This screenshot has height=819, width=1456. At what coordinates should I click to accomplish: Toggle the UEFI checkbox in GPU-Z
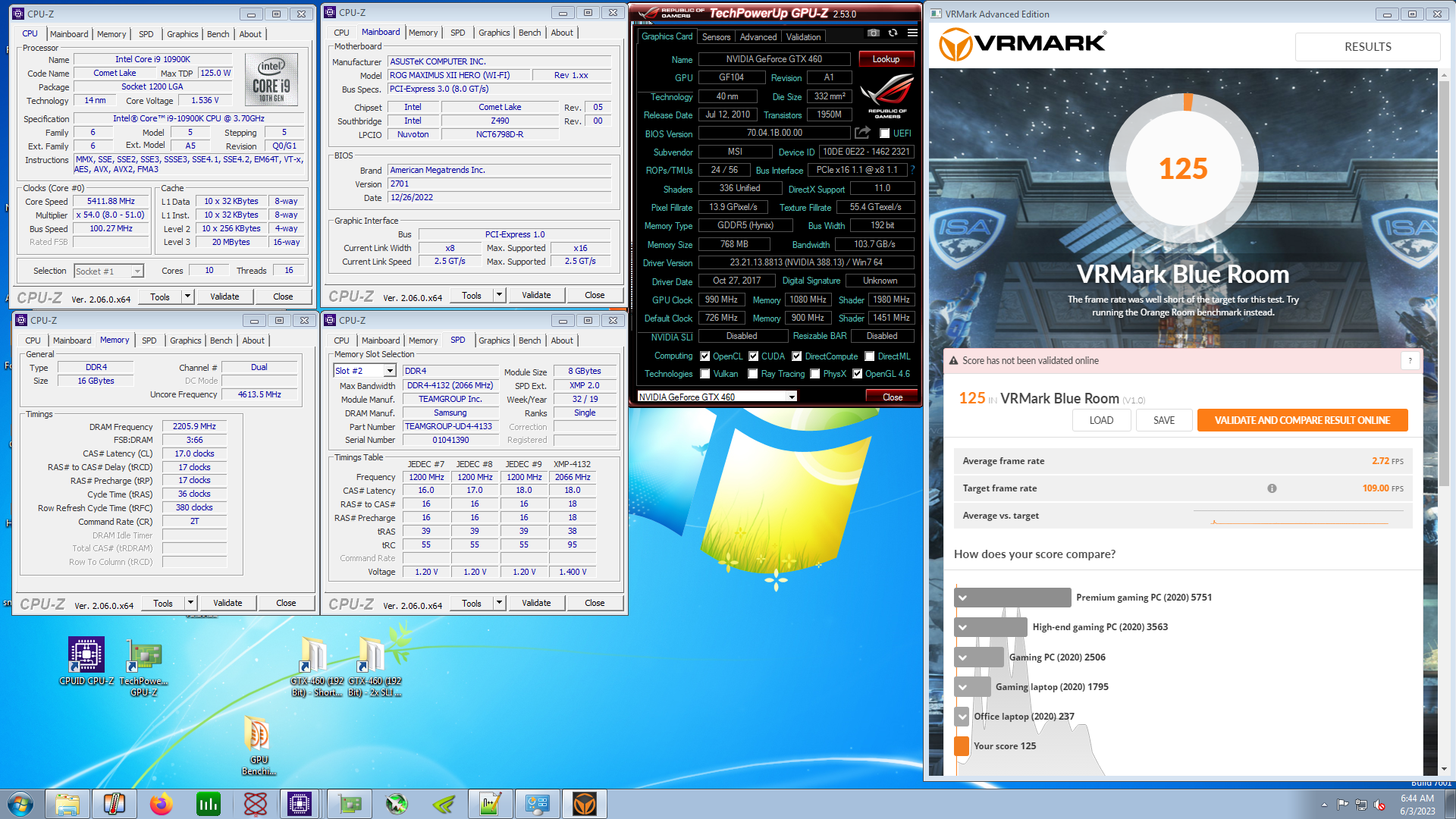884,133
